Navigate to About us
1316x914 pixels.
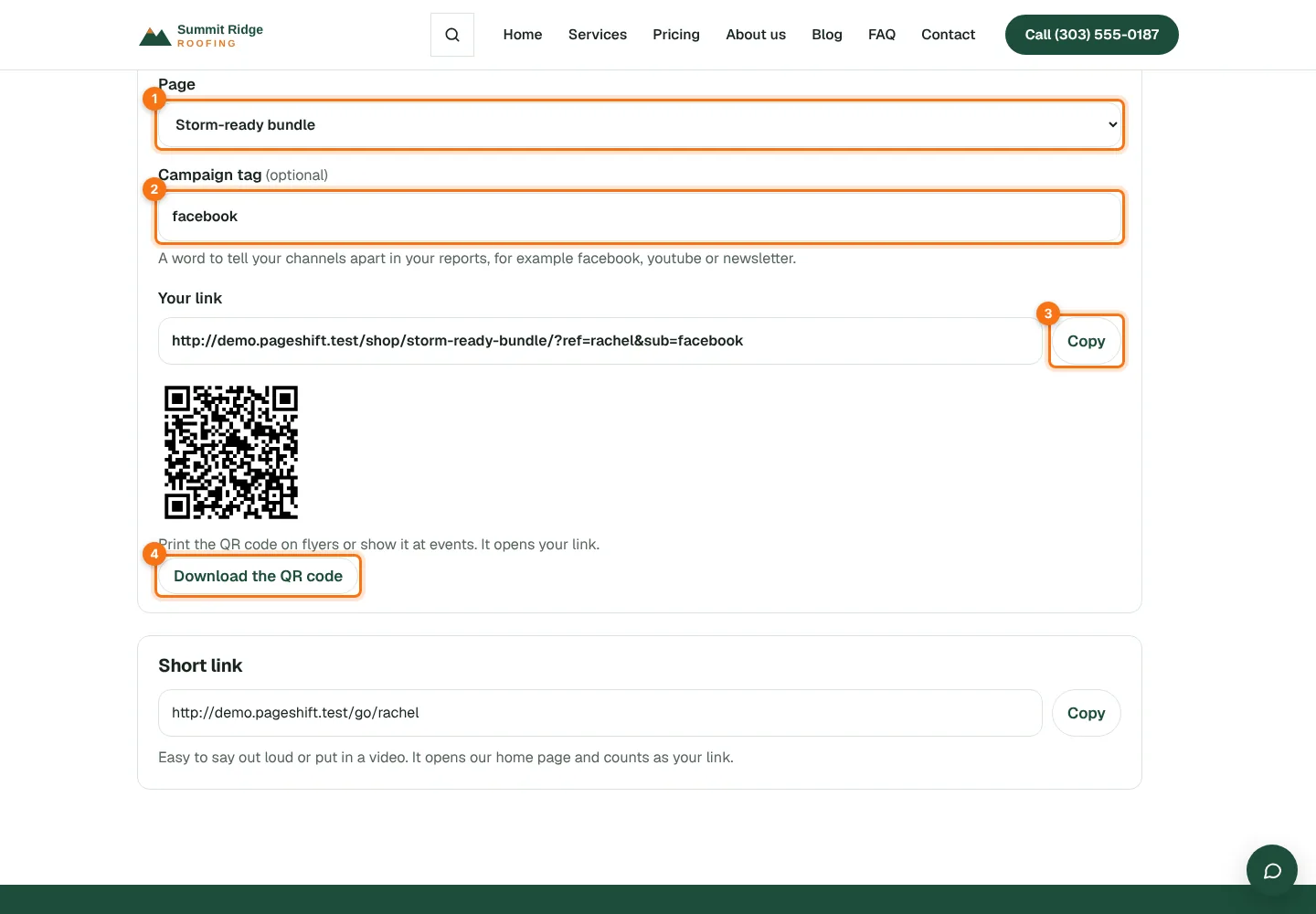[756, 35]
